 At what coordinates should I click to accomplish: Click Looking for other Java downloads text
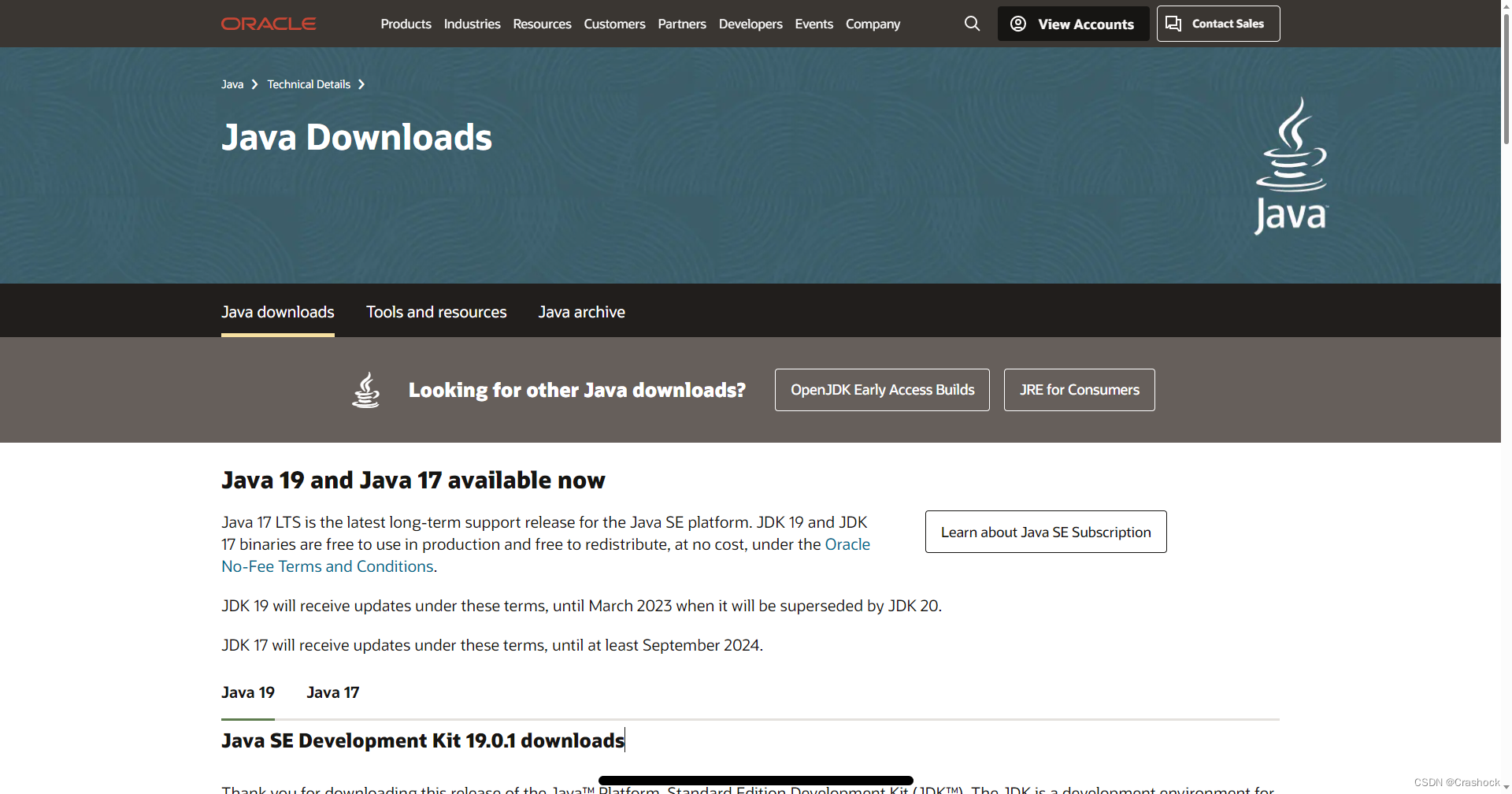(x=577, y=390)
